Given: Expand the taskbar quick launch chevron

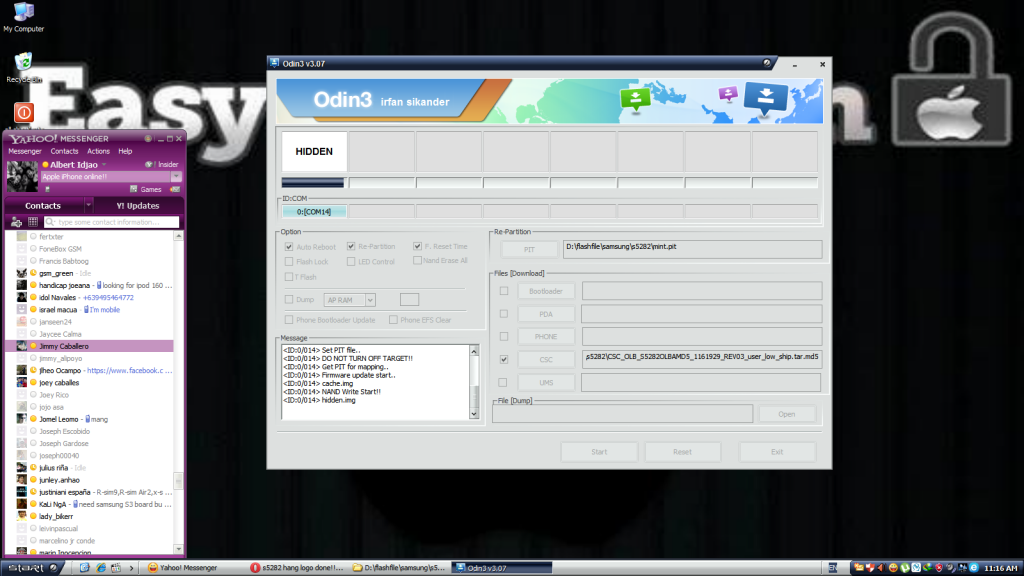Looking at the screenshot, I should [131, 568].
